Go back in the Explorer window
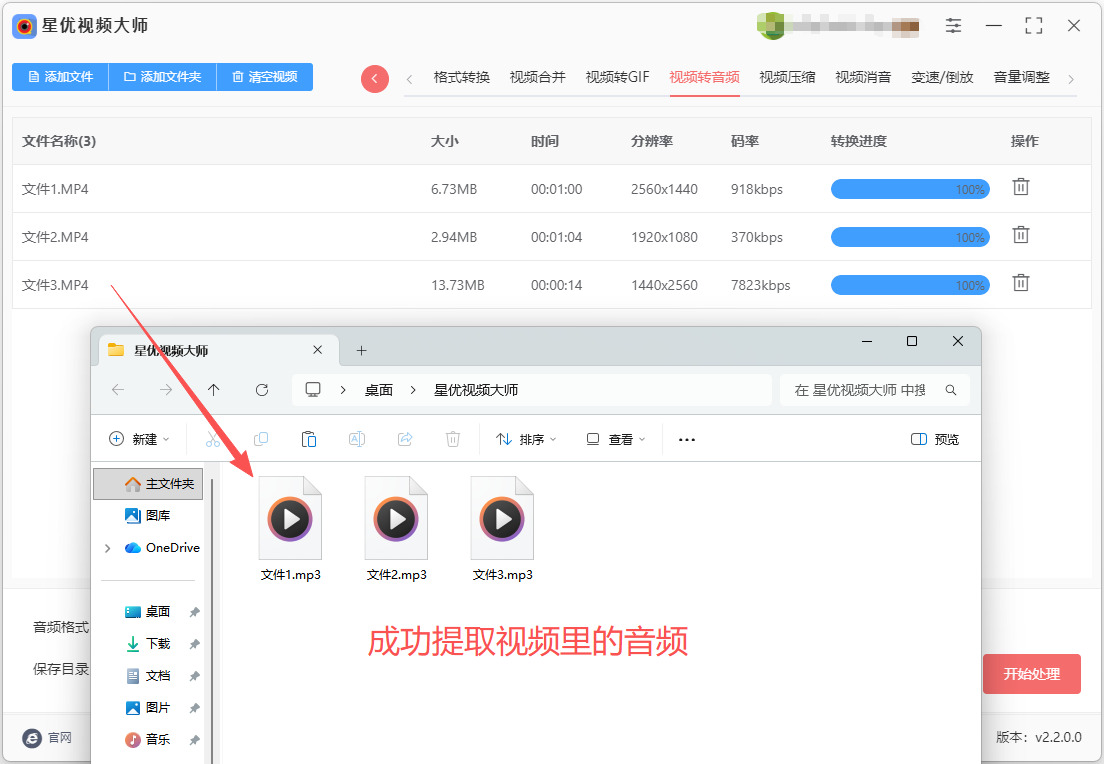This screenshot has height=764, width=1104. 118,390
